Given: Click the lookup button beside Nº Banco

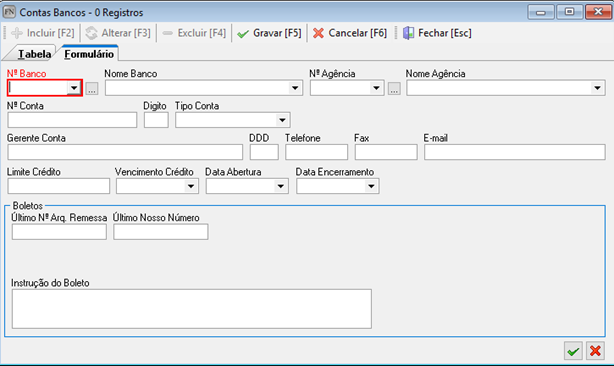Looking at the screenshot, I should point(92,88).
